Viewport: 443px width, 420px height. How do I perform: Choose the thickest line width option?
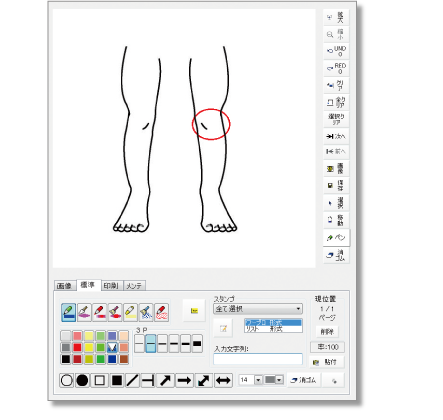point(197,344)
